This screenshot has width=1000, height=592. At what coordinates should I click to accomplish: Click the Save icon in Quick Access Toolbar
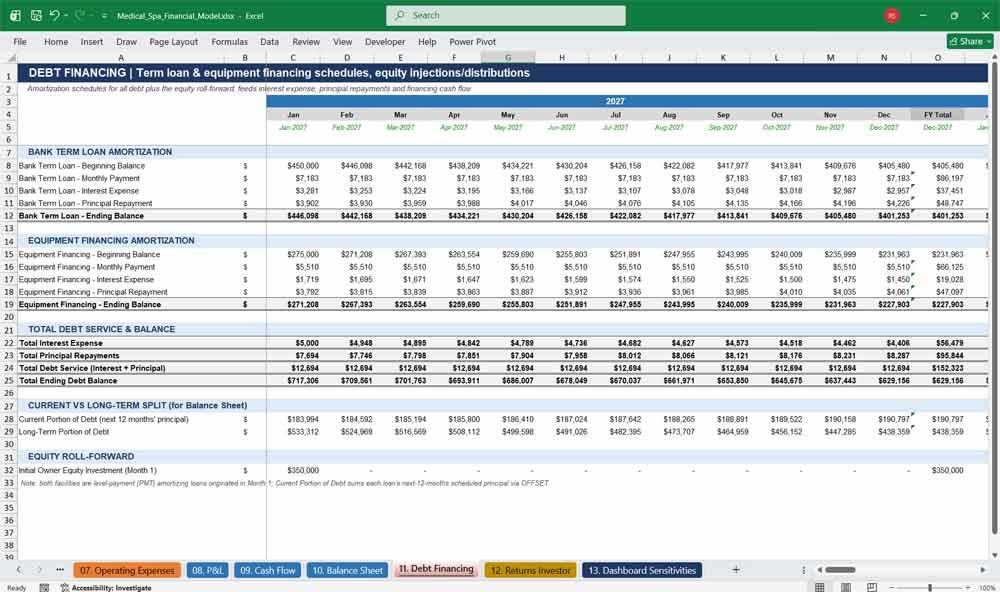(x=36, y=15)
